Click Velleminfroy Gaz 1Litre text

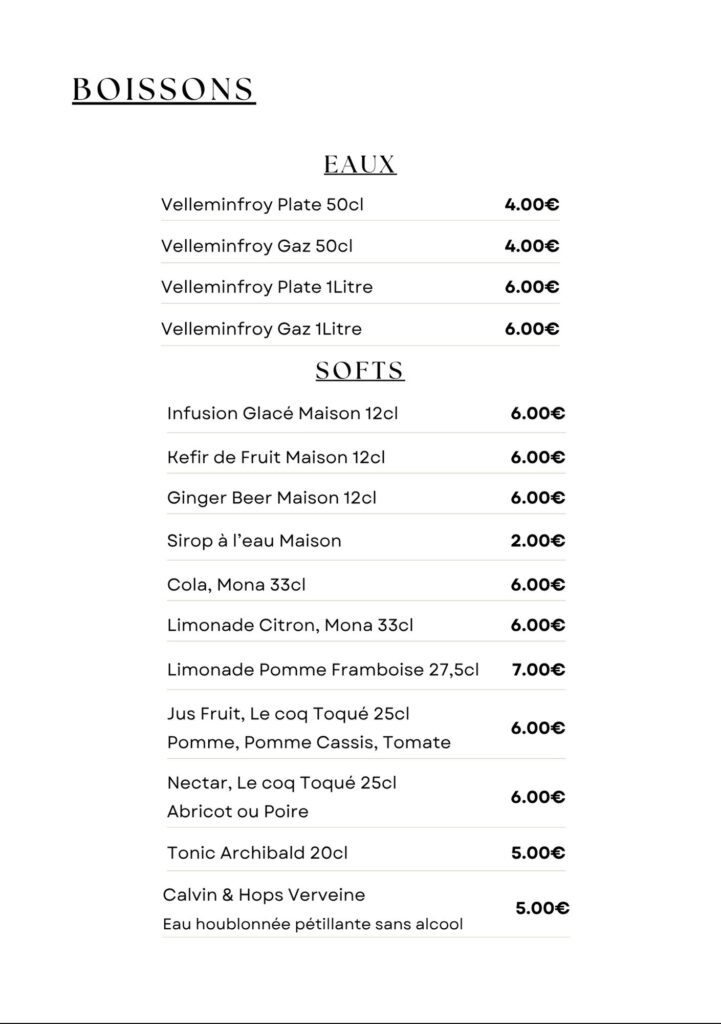[261, 328]
